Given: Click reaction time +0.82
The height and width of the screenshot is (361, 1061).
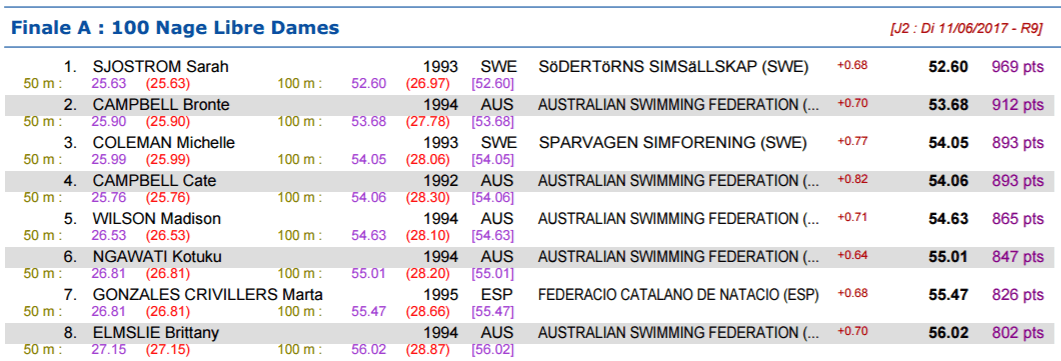Looking at the screenshot, I should [x=852, y=179].
